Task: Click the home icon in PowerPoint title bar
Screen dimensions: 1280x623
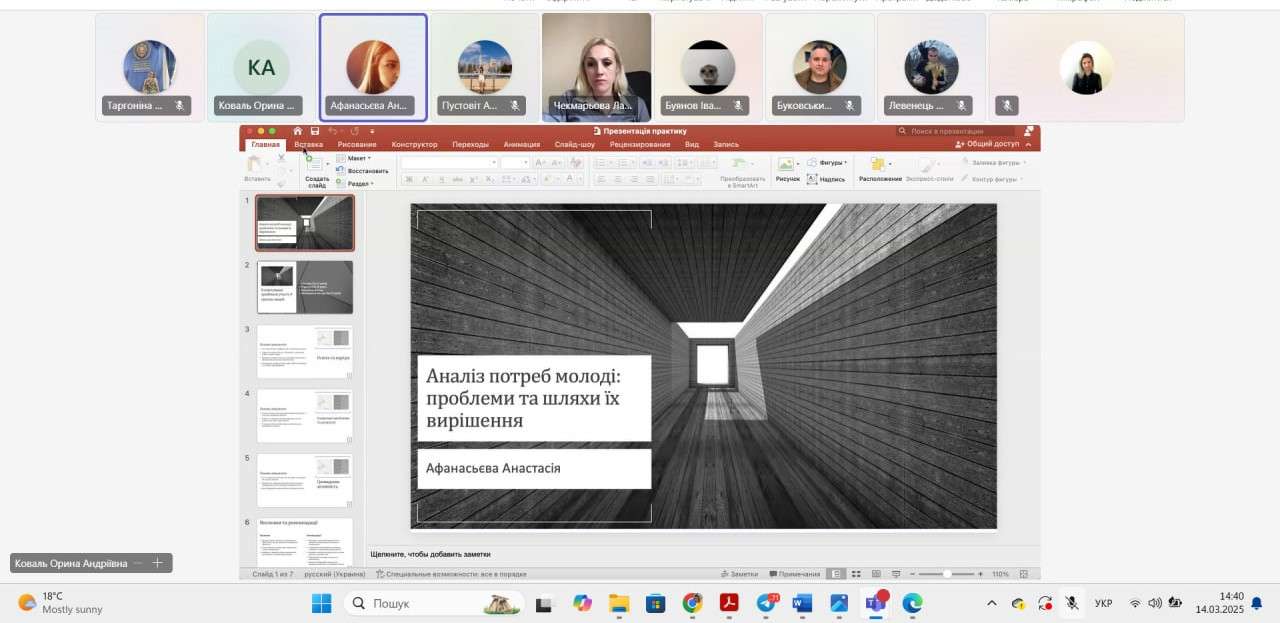Action: point(297,131)
